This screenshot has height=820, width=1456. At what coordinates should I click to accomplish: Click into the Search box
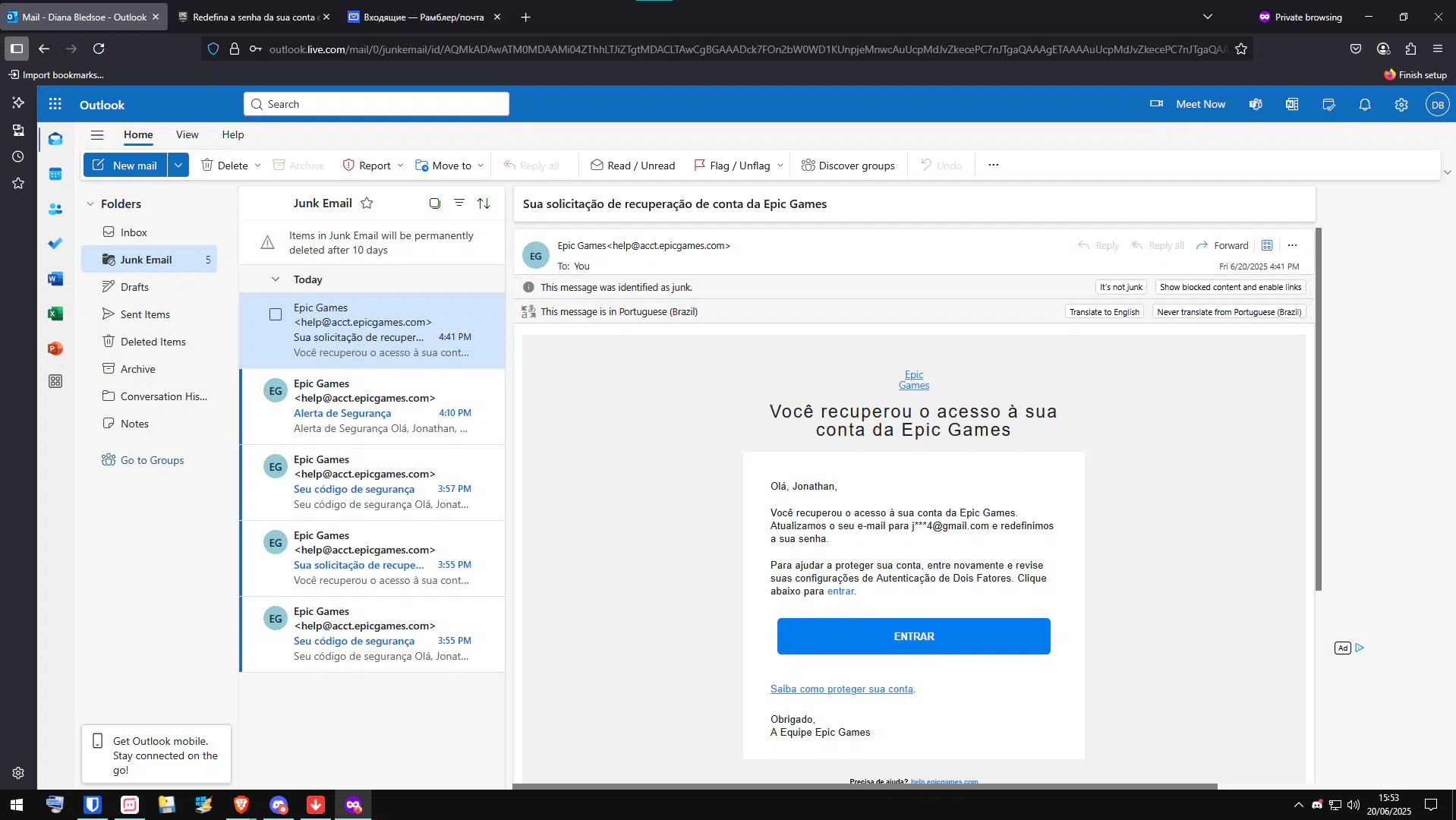pos(377,104)
